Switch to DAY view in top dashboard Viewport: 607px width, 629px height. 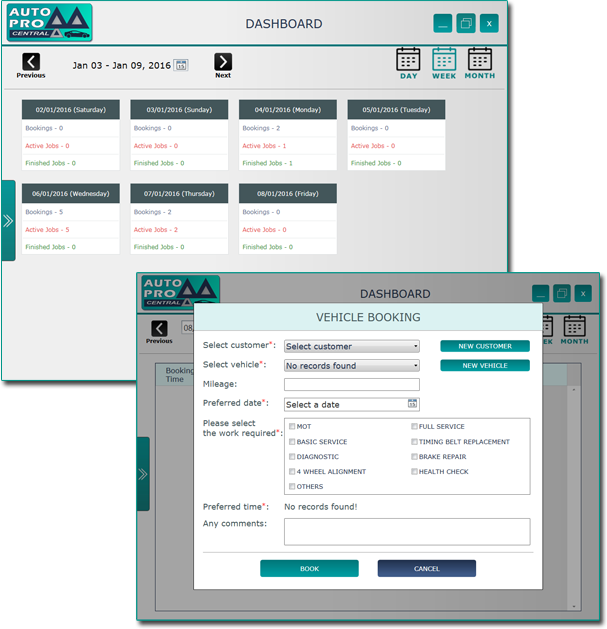coord(408,63)
